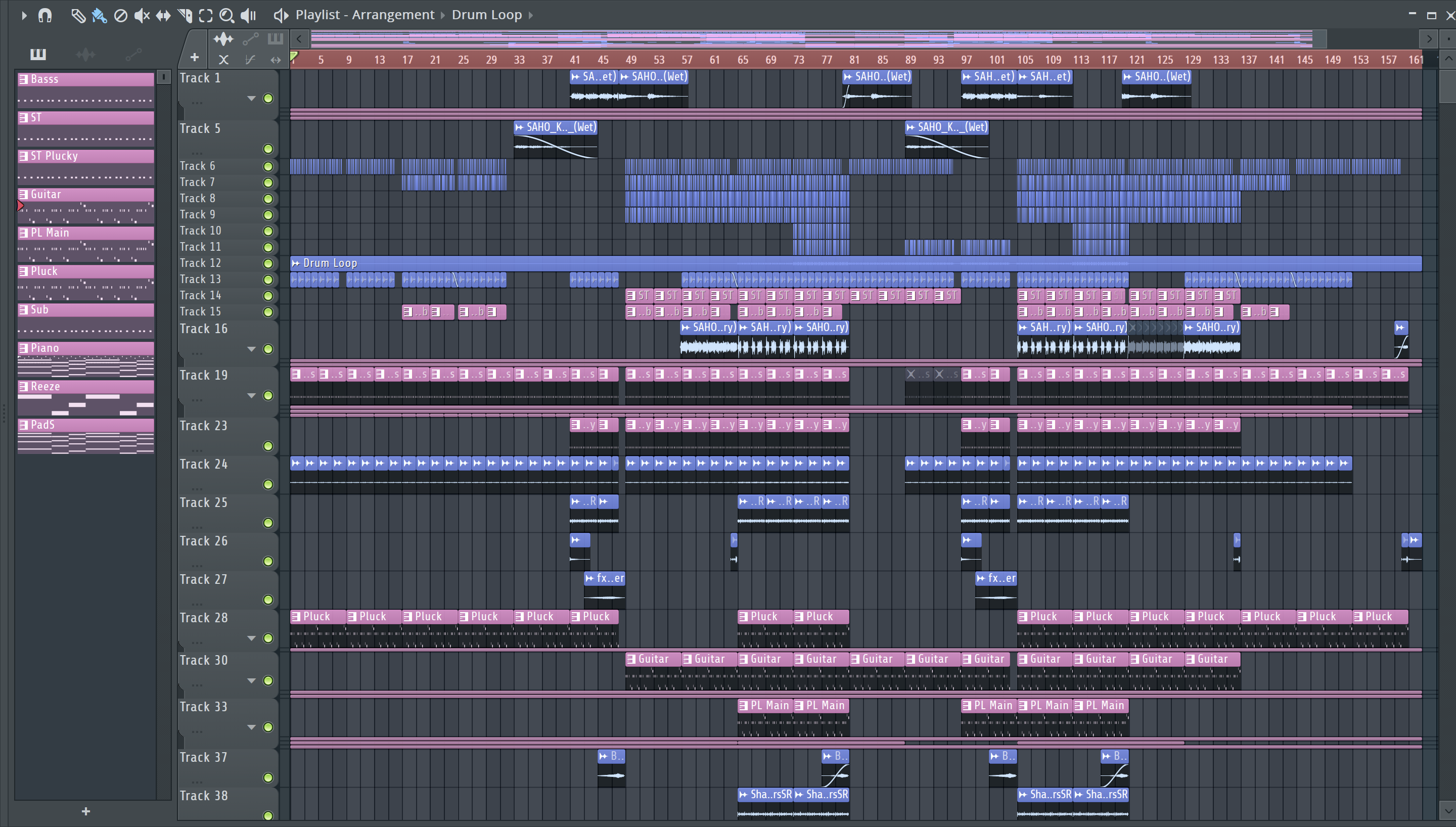The image size is (1456, 827).
Task: Click the playhead marker at bar 1
Action: pyautogui.click(x=294, y=56)
